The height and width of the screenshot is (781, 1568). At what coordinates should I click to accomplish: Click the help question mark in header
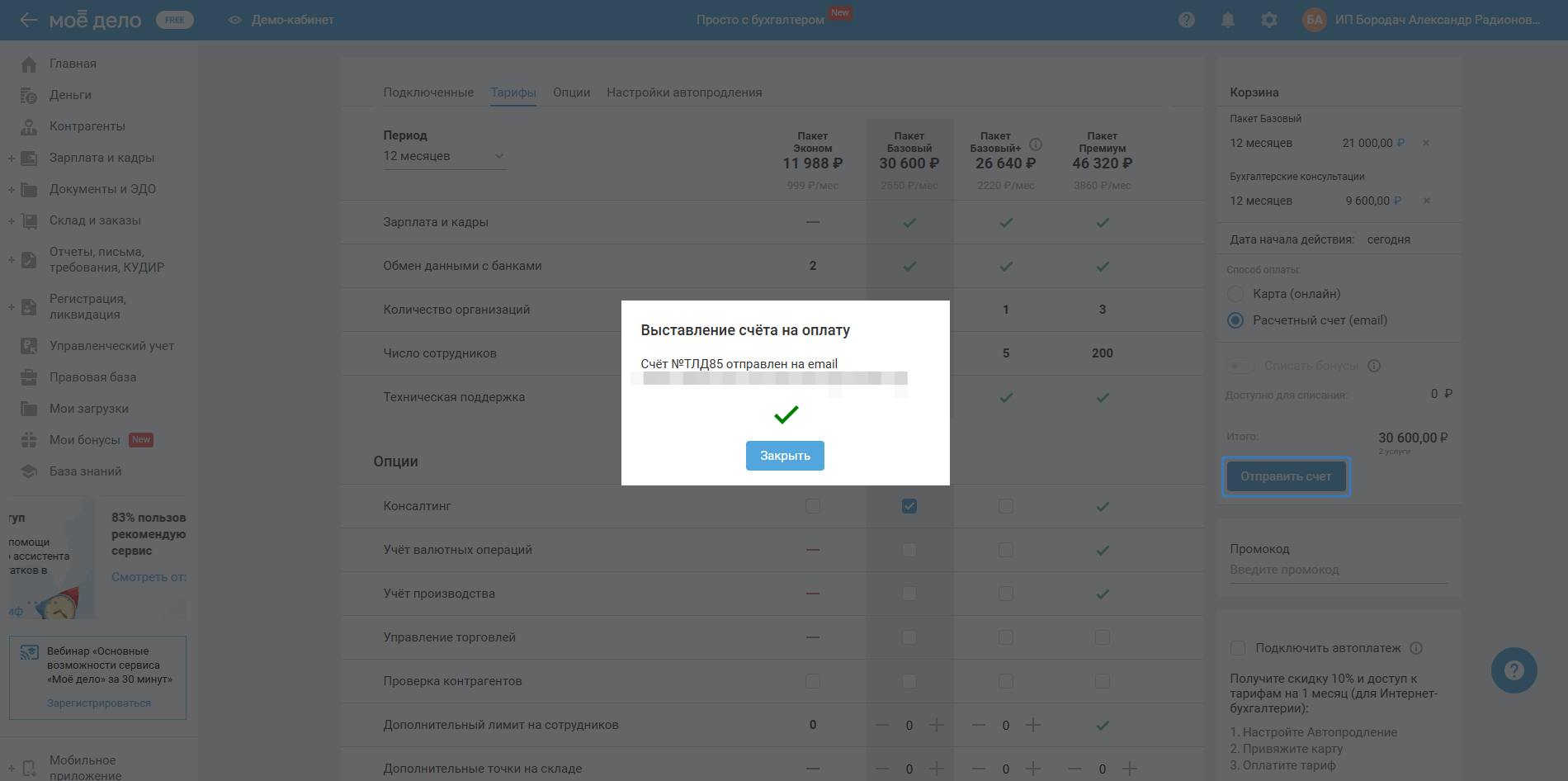1187,20
